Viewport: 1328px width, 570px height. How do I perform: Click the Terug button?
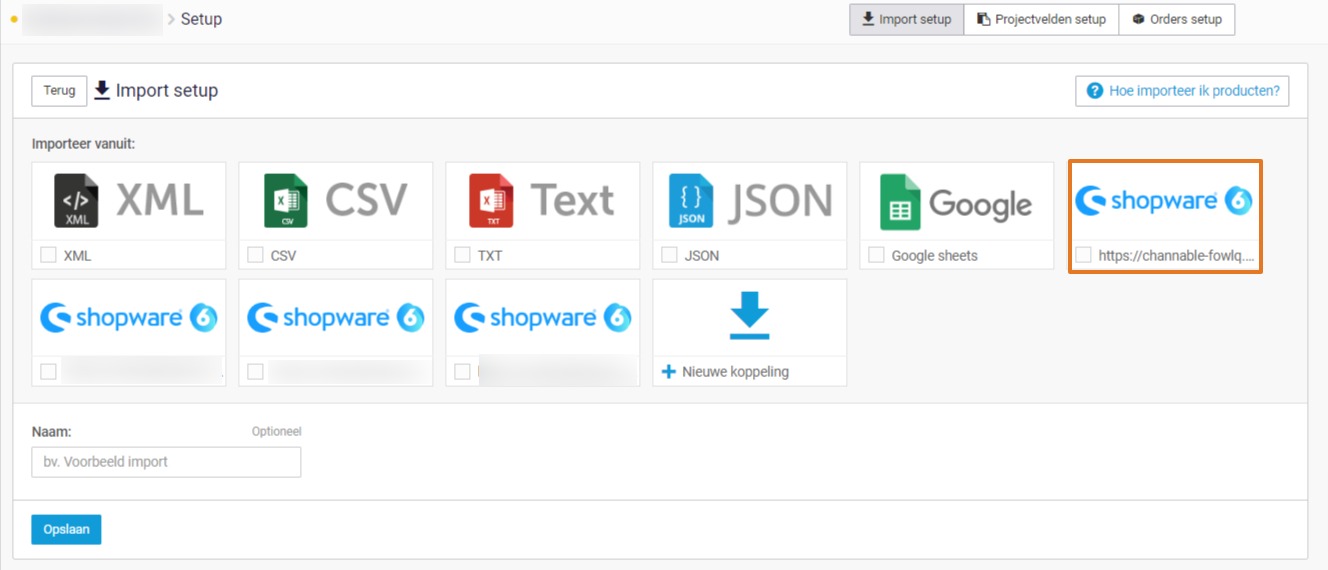pos(60,91)
